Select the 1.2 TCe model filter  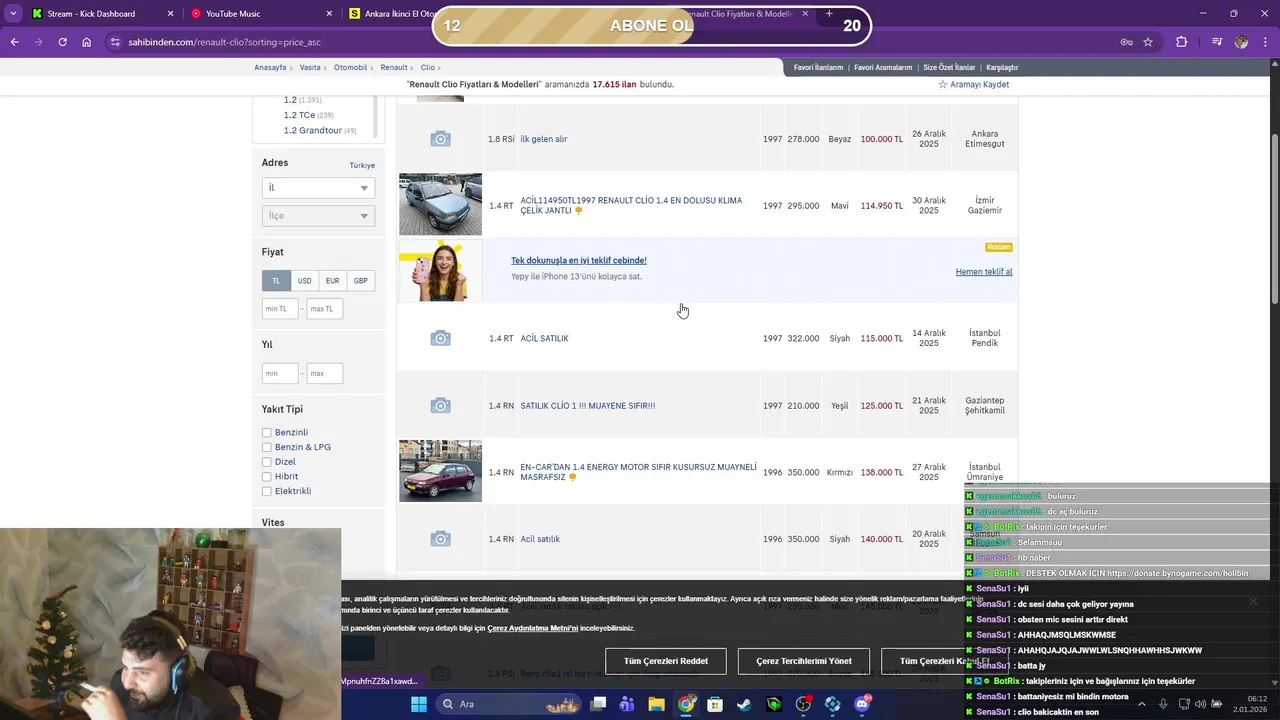click(x=299, y=115)
